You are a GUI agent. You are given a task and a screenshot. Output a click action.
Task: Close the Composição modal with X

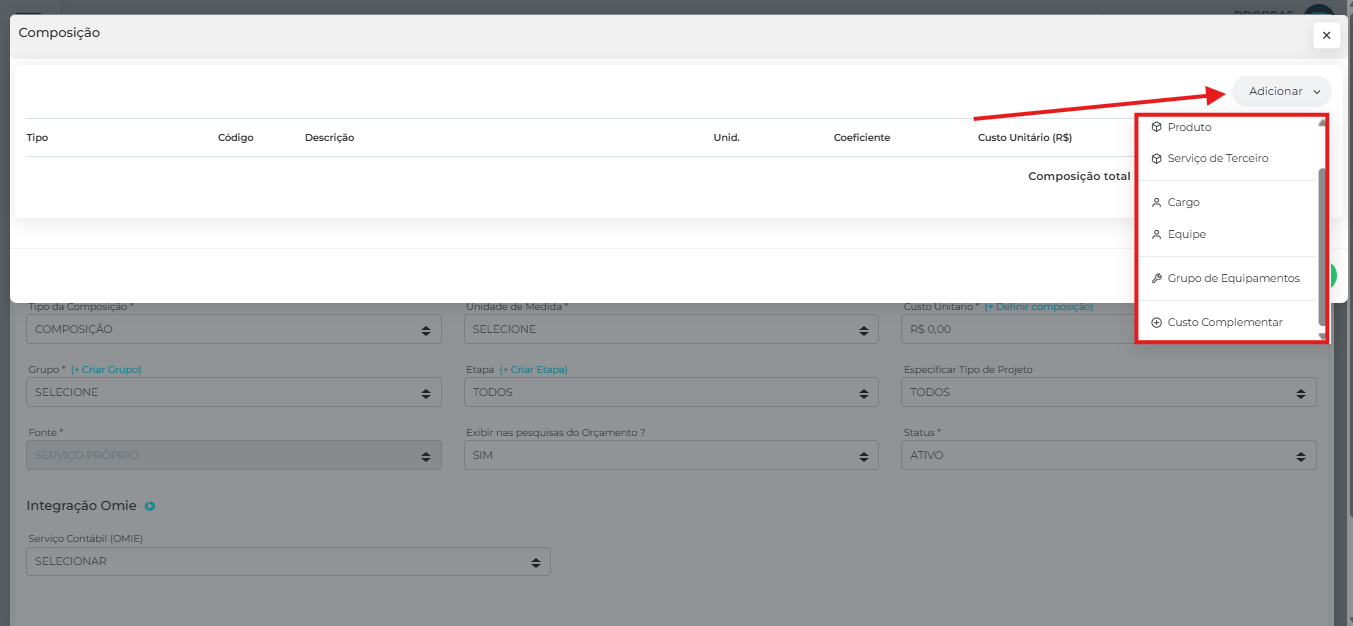point(1326,35)
